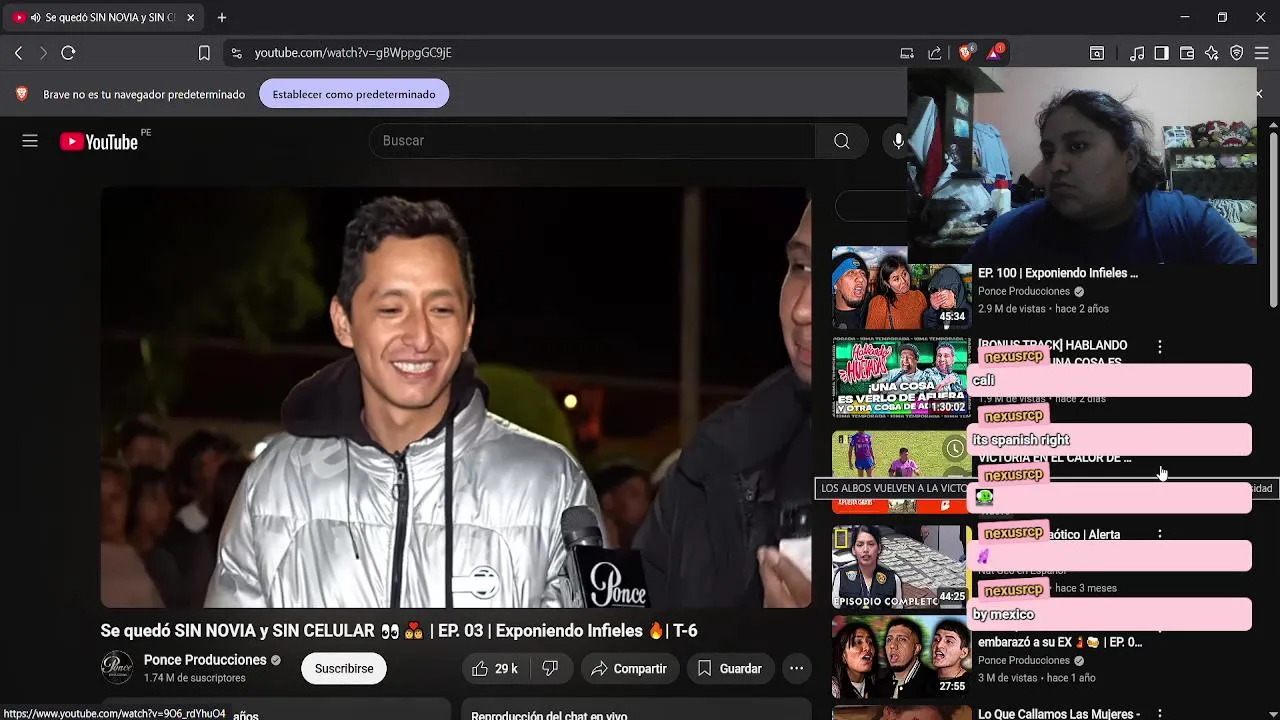Click the video title text
The width and height of the screenshot is (1280, 720).
click(399, 631)
